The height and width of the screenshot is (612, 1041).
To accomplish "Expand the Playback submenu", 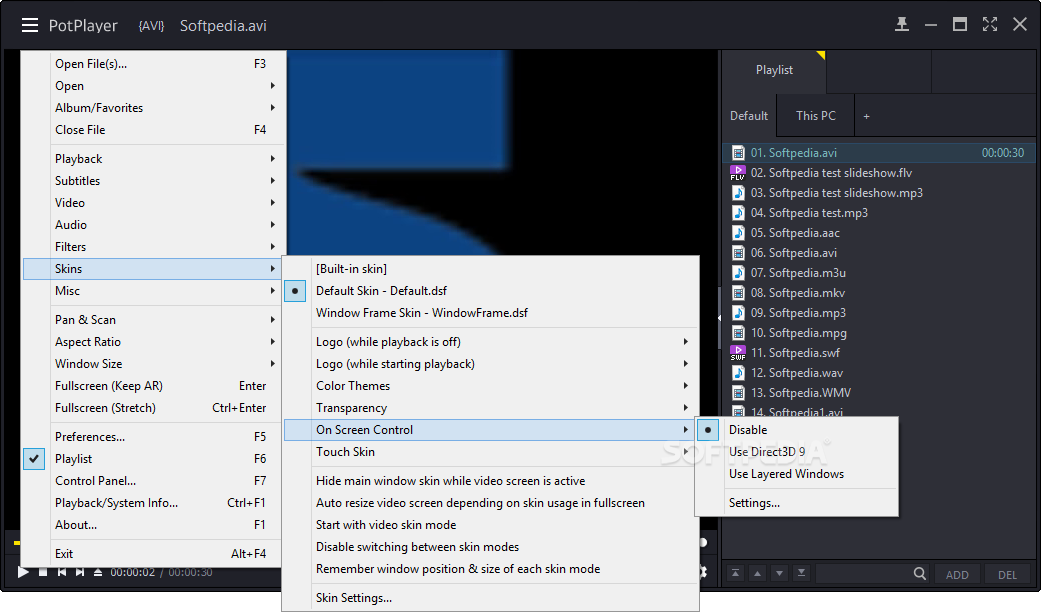I will [x=154, y=159].
